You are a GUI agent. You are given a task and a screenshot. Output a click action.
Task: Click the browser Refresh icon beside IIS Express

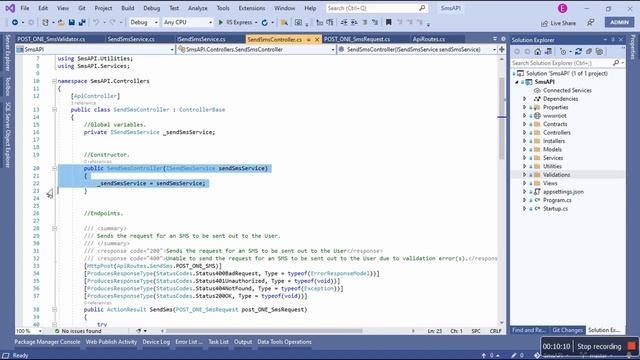pos(264,22)
